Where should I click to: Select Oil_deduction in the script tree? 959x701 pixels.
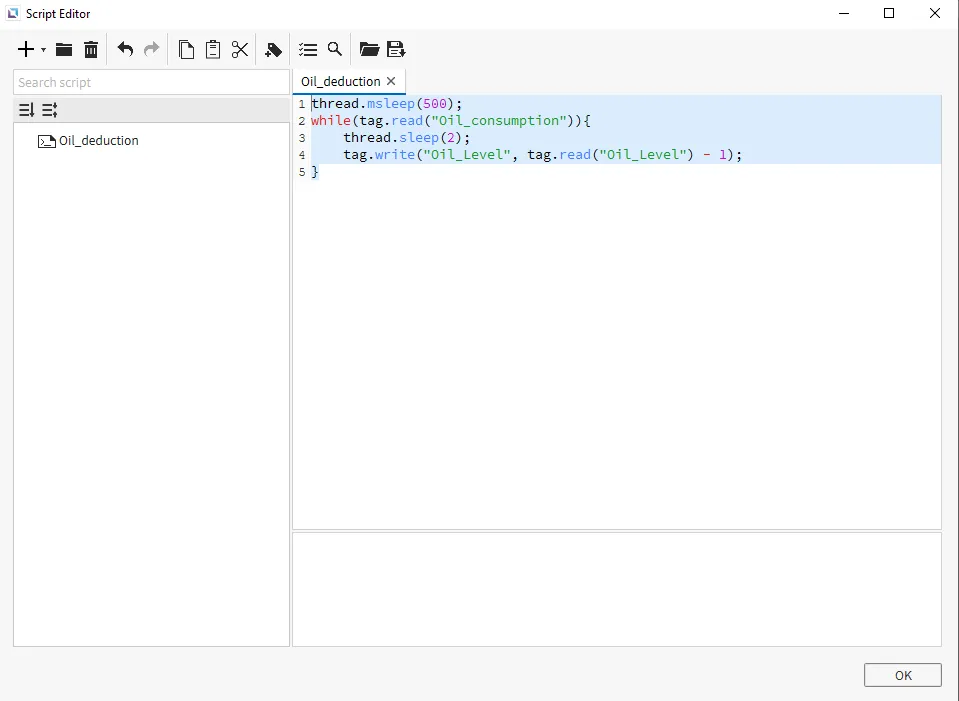point(98,141)
